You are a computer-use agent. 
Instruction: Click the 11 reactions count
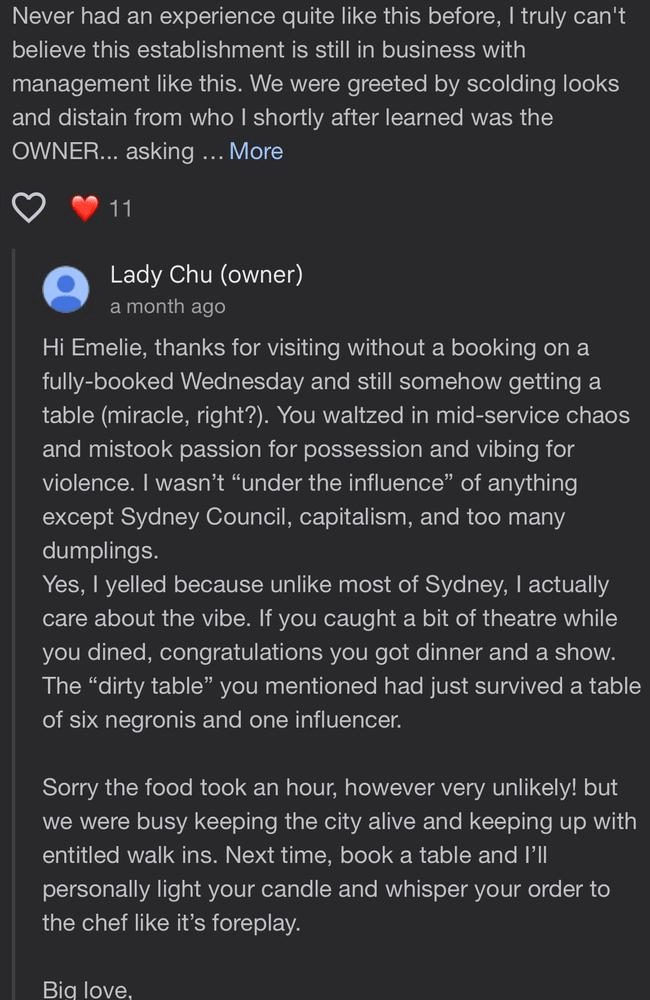click(x=120, y=208)
